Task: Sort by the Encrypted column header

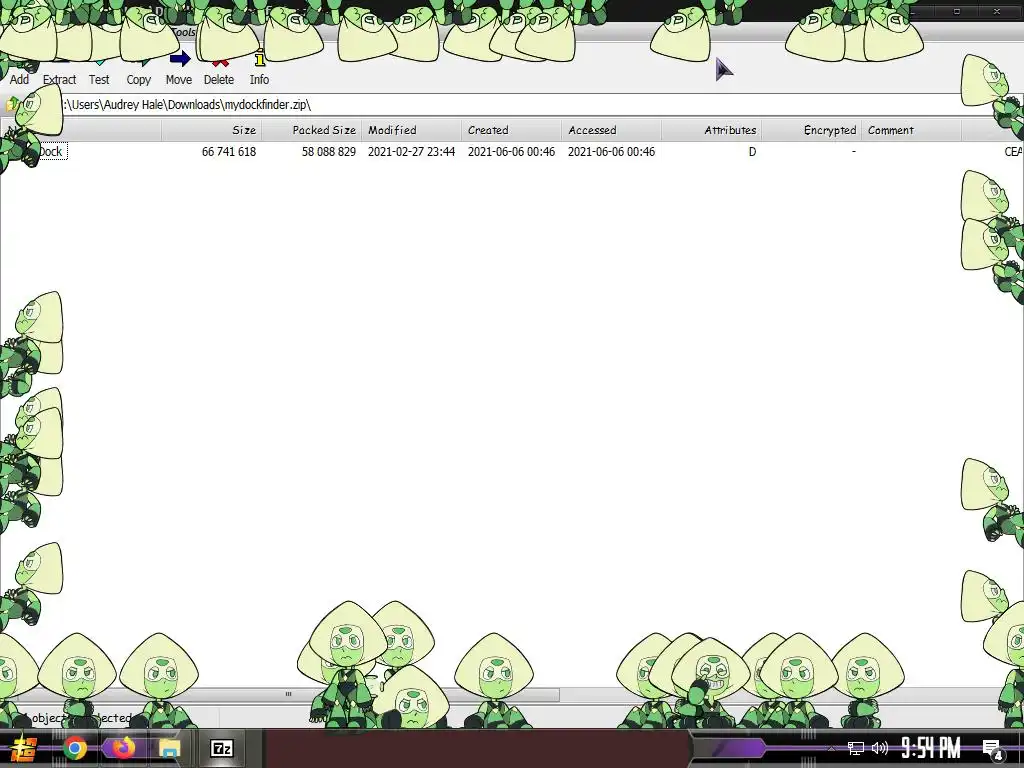Action: [x=811, y=130]
